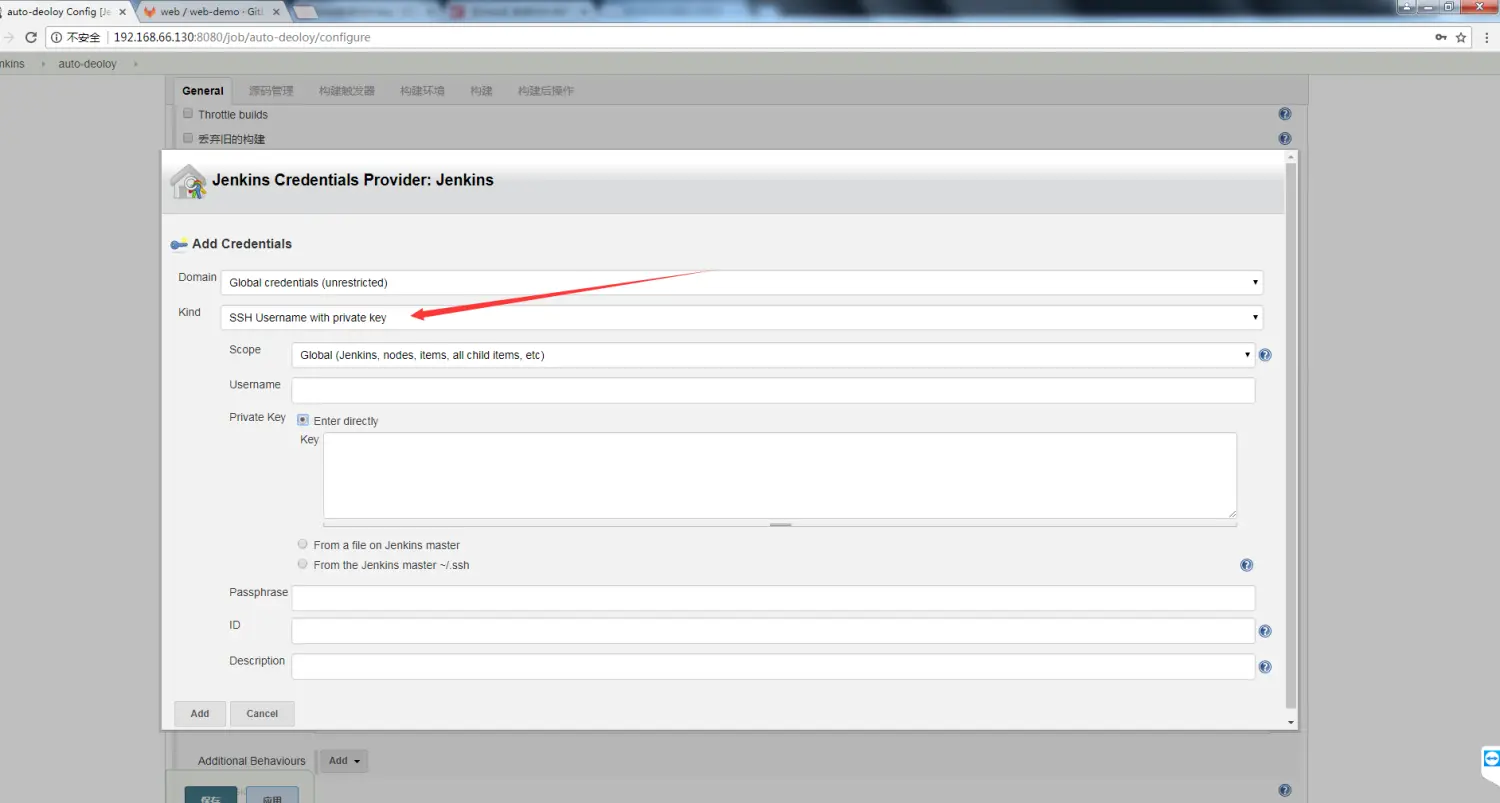Click the Key text area resize handle bar
The image size is (1500, 803).
pyautogui.click(x=780, y=524)
